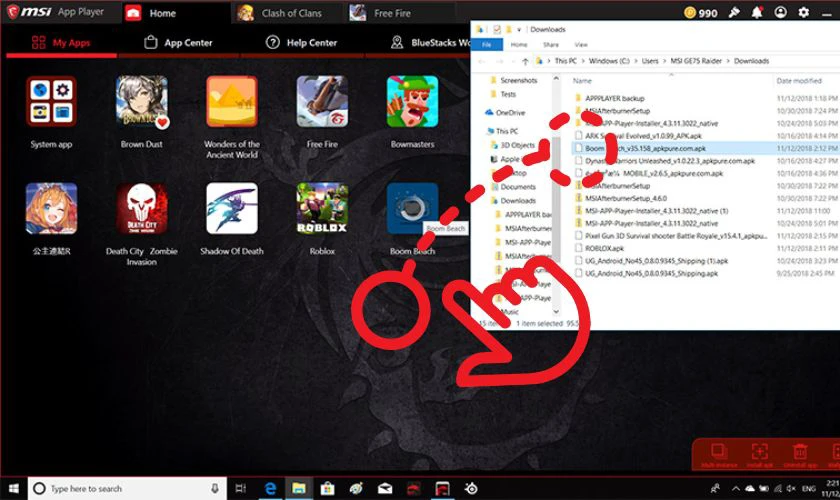
Task: Go up one folder in Explorer
Action: coord(525,61)
